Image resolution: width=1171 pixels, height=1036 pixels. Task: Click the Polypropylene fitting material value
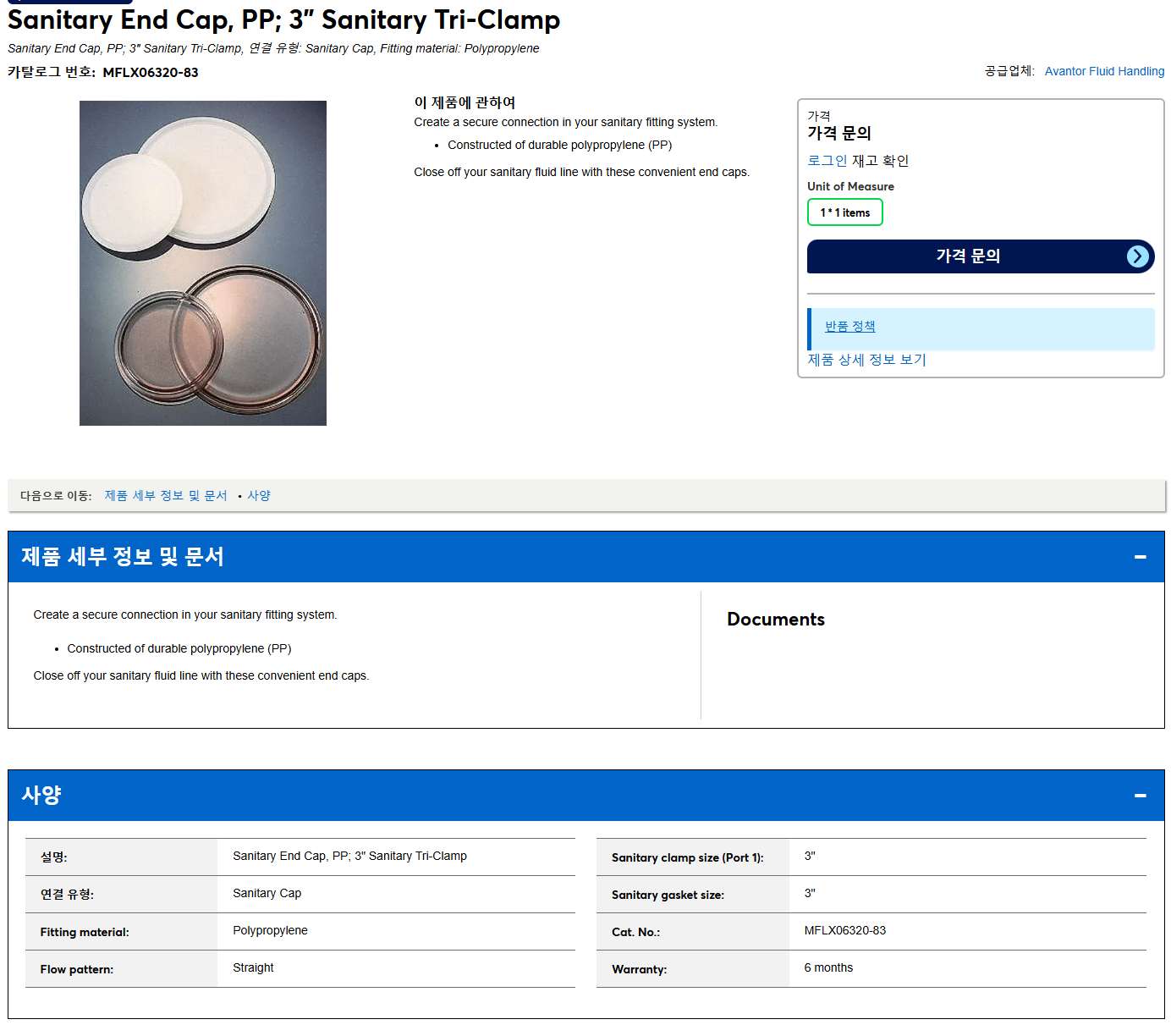[270, 931]
